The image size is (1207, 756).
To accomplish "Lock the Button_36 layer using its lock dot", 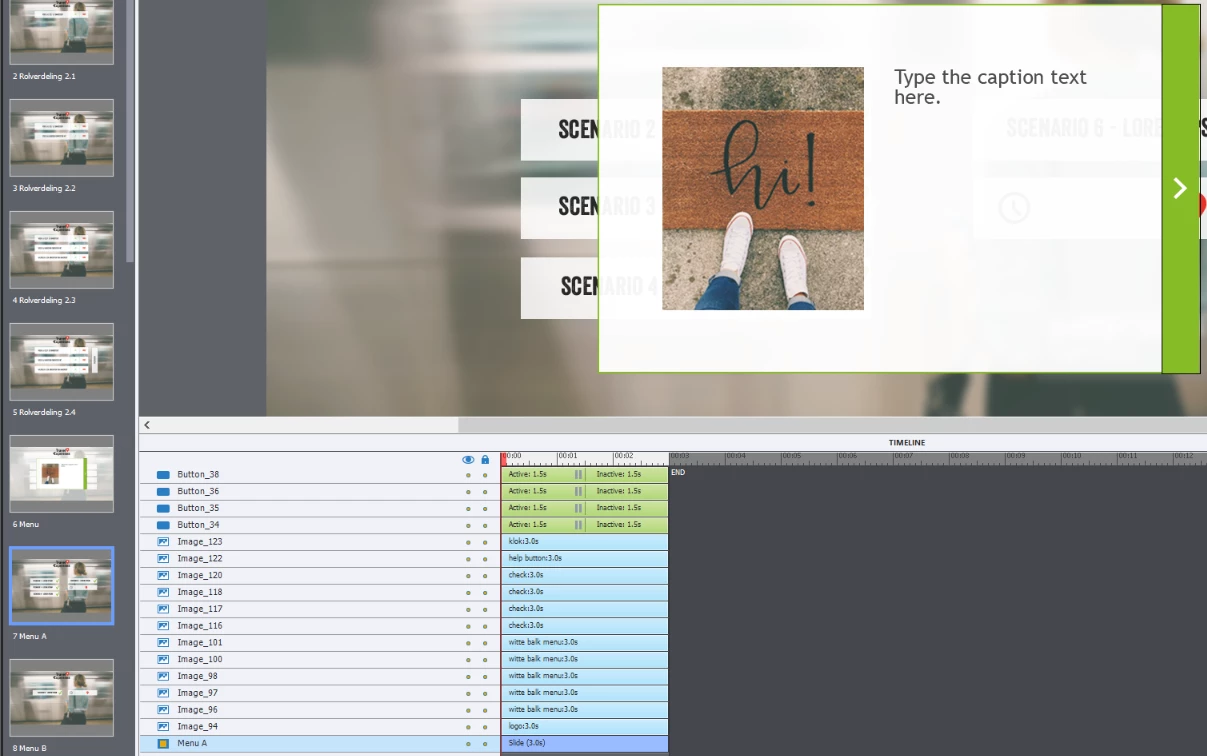I will click(x=485, y=492).
